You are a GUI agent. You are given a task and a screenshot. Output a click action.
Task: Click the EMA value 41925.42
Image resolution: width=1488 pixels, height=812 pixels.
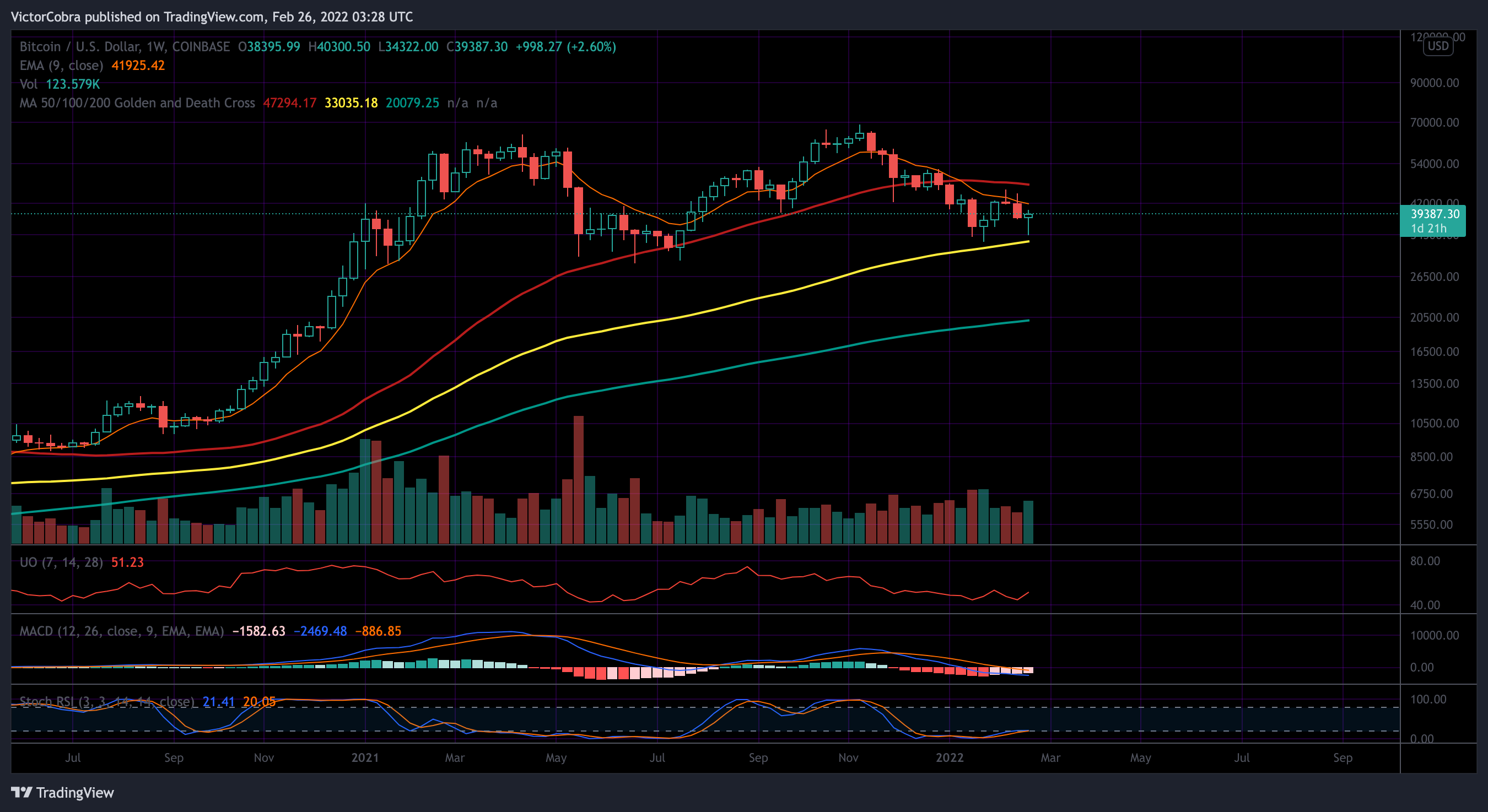coord(138,65)
